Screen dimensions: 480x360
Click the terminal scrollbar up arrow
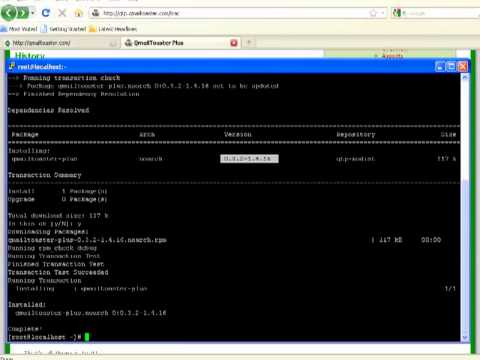pos(465,77)
